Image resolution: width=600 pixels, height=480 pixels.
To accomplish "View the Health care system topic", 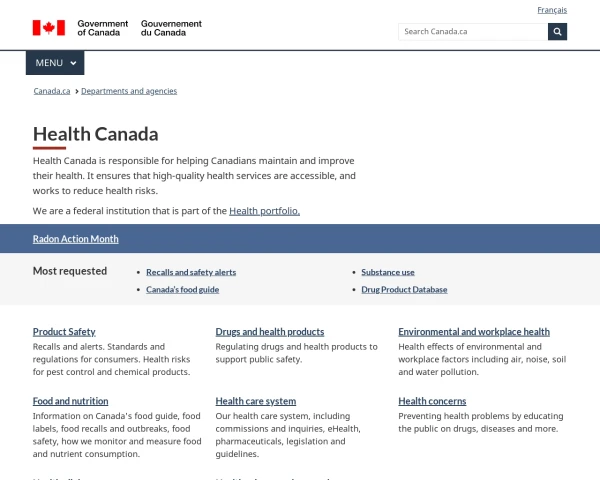I will tap(256, 402).
